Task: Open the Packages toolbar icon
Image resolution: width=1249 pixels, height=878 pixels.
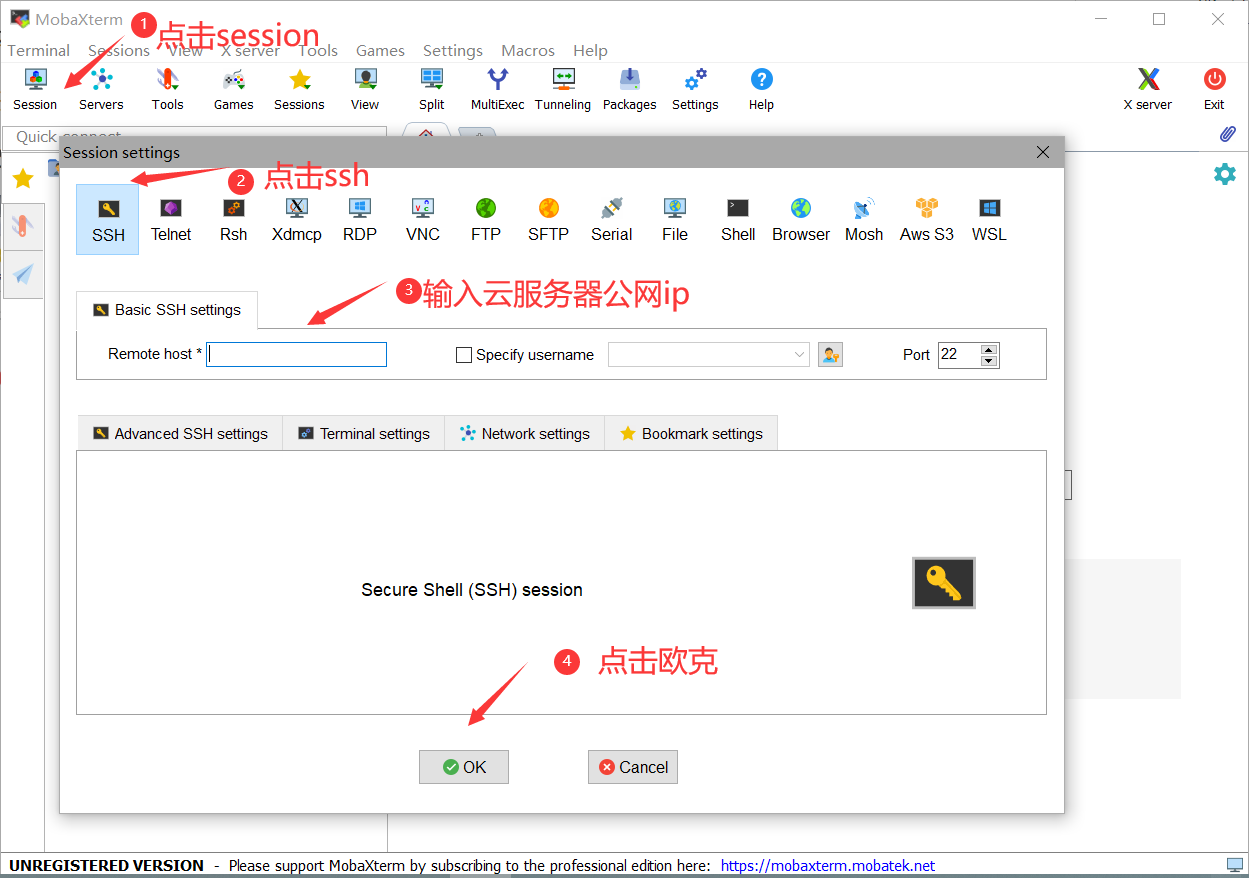Action: pos(630,89)
